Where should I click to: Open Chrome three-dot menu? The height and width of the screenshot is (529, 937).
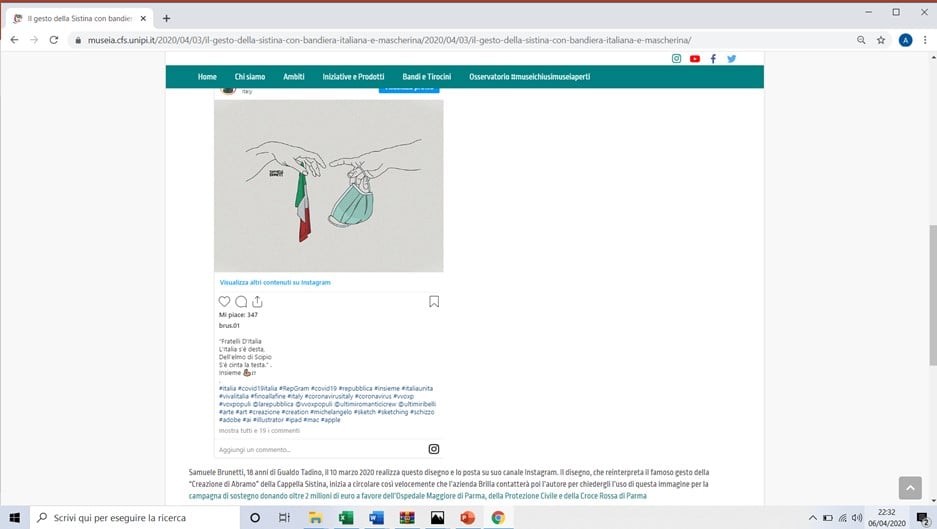click(925, 40)
